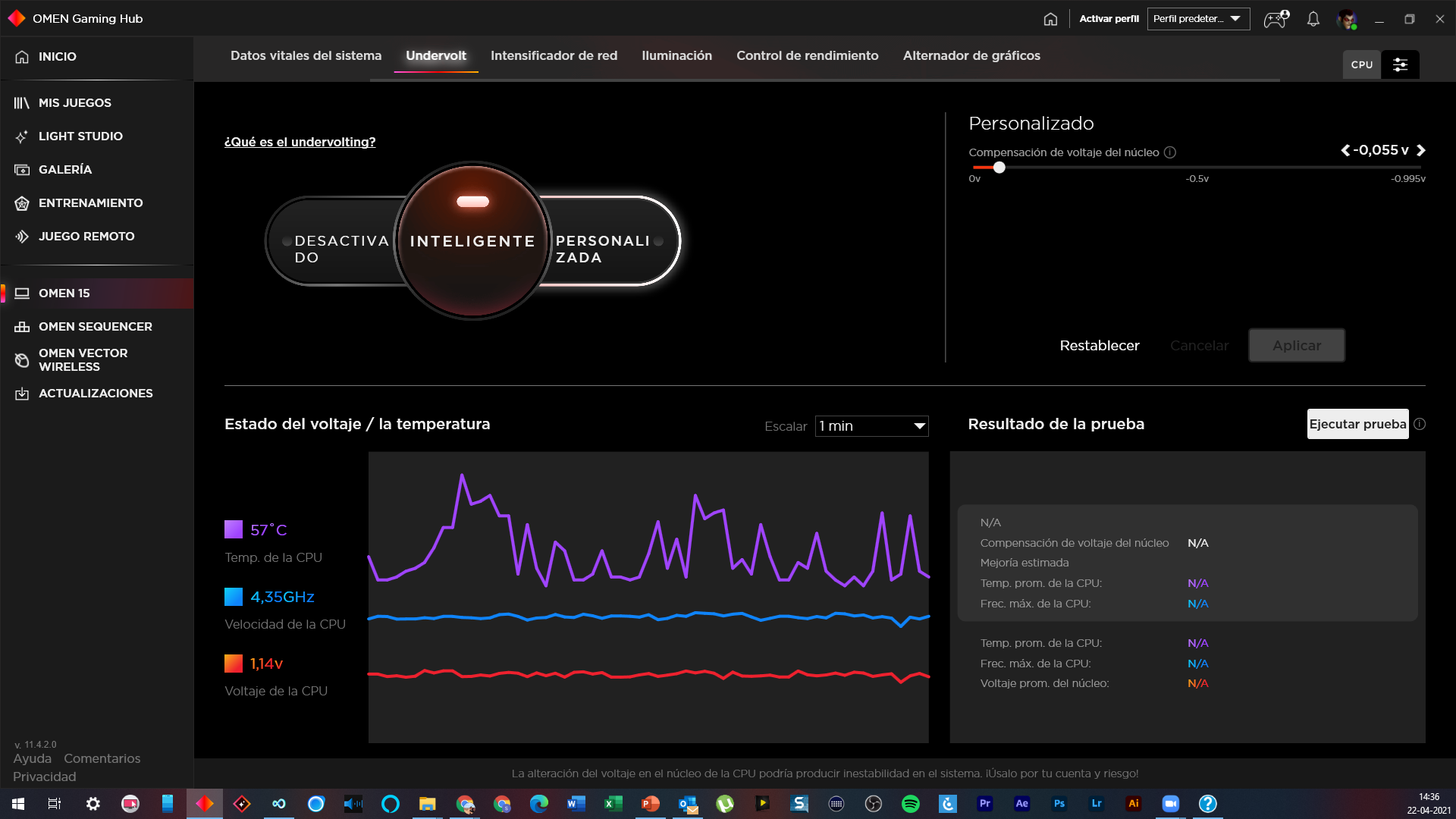The image size is (1456, 819).
Task: Click the blue CPU speed swatch
Action: (234, 597)
